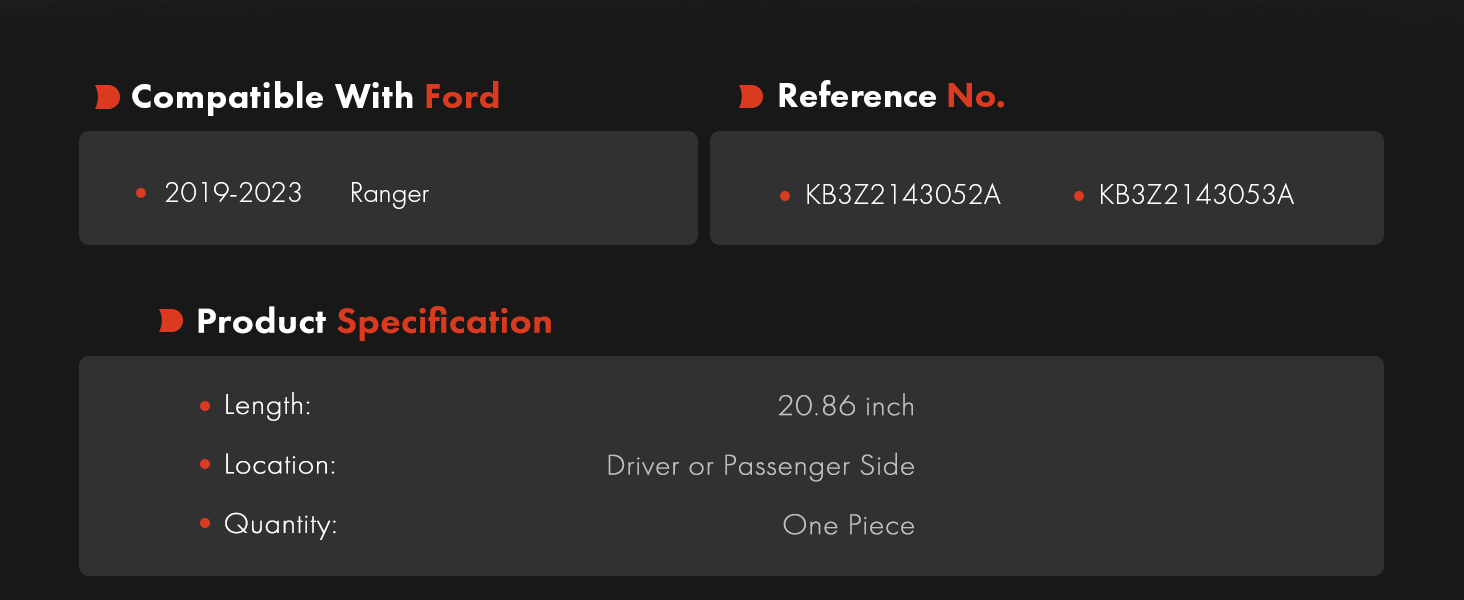Click the red bullet before KB3Z2143053A
Viewport: 1464px width, 600px height.
click(x=1079, y=196)
